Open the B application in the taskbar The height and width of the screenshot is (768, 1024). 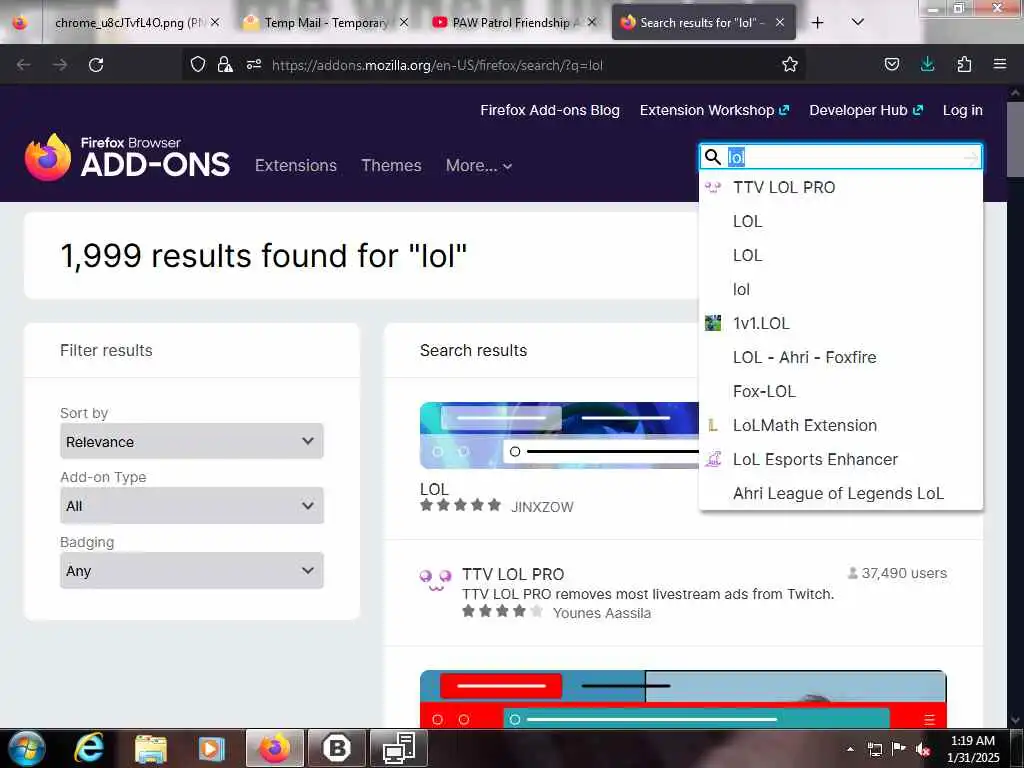click(336, 748)
